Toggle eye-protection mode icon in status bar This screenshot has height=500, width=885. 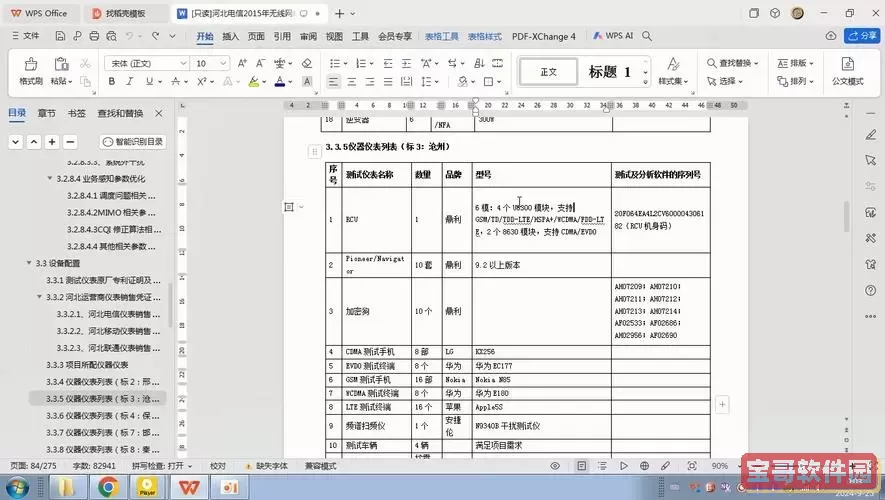(555, 466)
